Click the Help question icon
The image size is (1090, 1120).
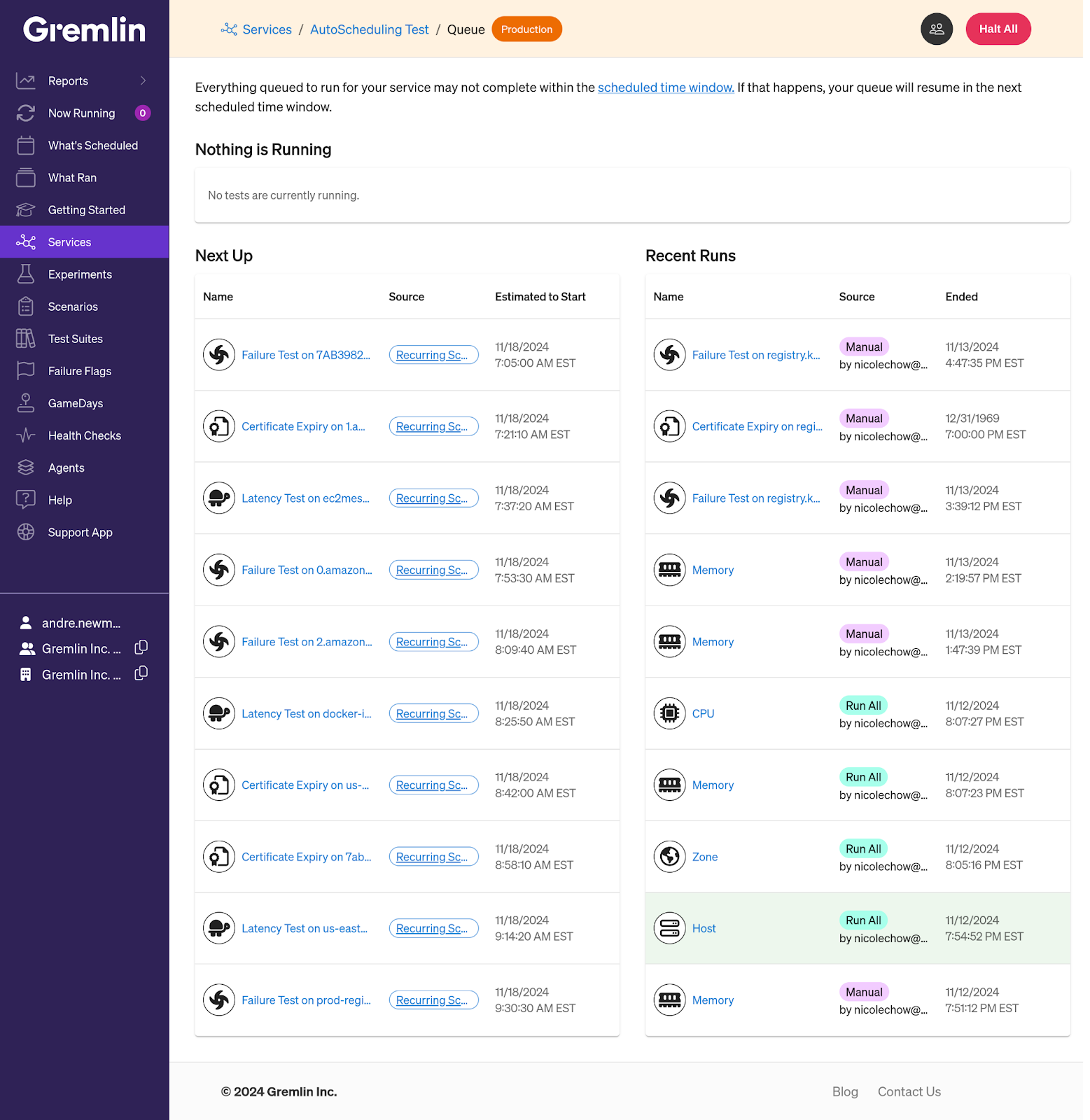click(x=26, y=500)
